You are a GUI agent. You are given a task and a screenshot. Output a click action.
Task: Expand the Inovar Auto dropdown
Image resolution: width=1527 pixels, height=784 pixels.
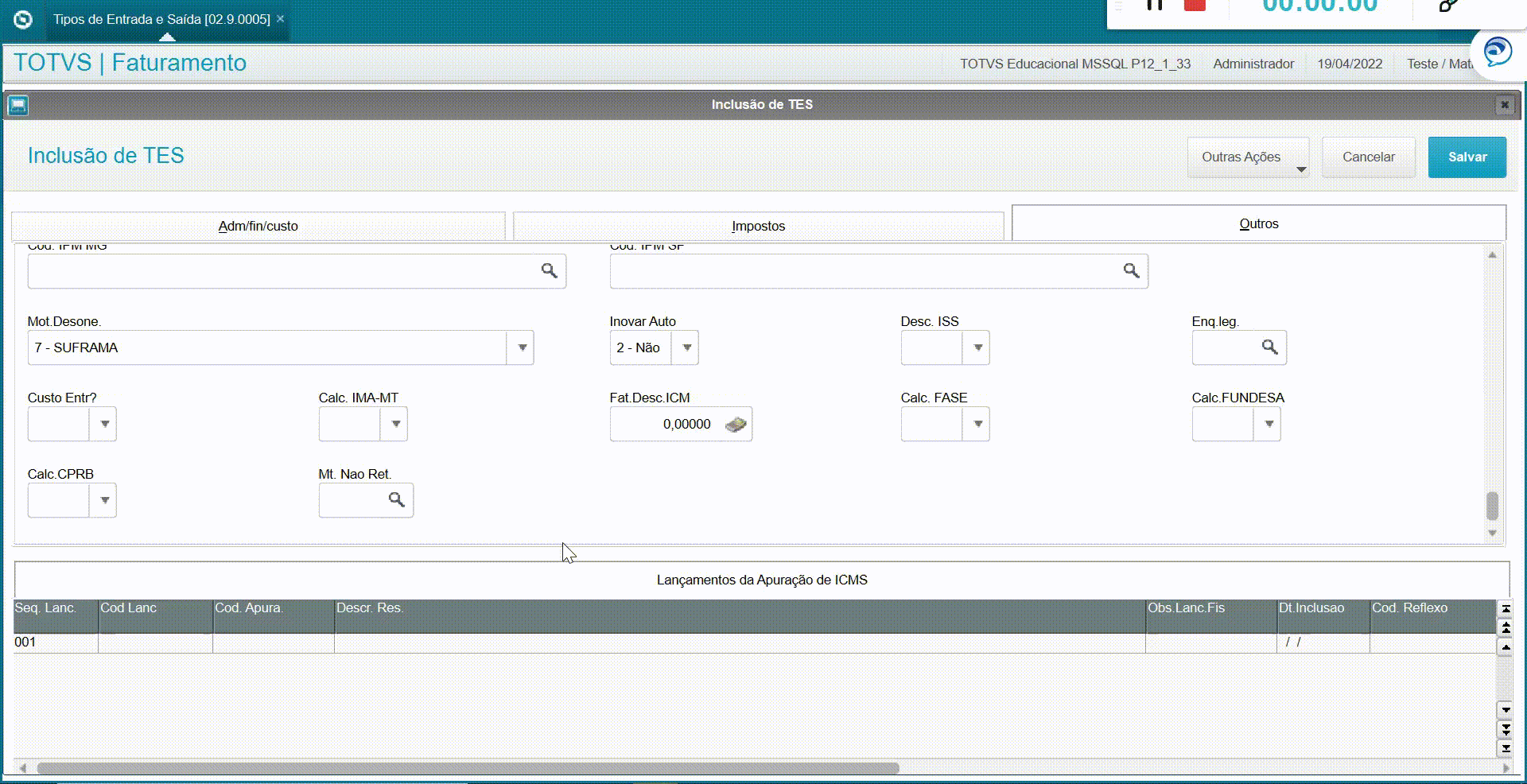coord(686,347)
